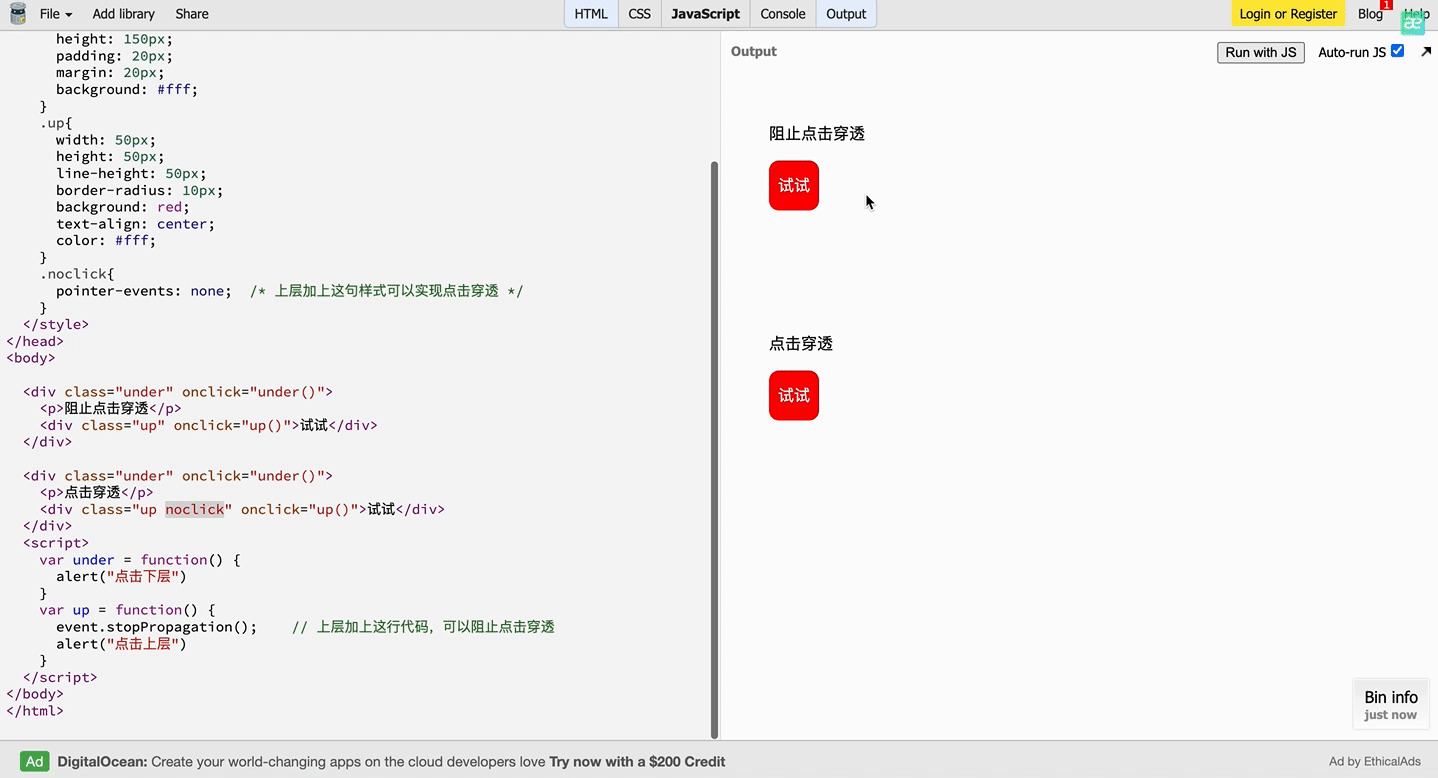1438x778 pixels.
Task: Click the Ad by EthicalAds link
Action: 1375,762
